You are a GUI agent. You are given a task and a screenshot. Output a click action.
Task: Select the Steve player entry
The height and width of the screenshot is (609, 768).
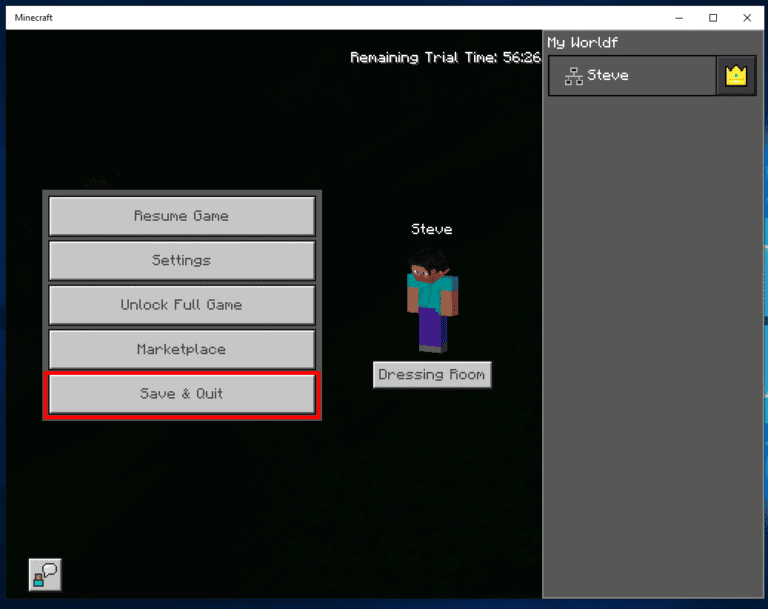click(x=632, y=76)
